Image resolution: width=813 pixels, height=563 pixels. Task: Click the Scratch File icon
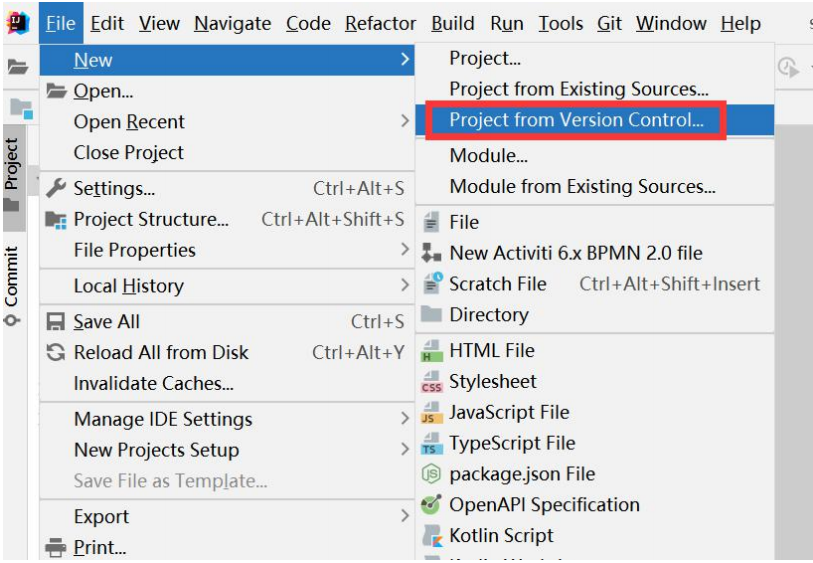point(432,283)
